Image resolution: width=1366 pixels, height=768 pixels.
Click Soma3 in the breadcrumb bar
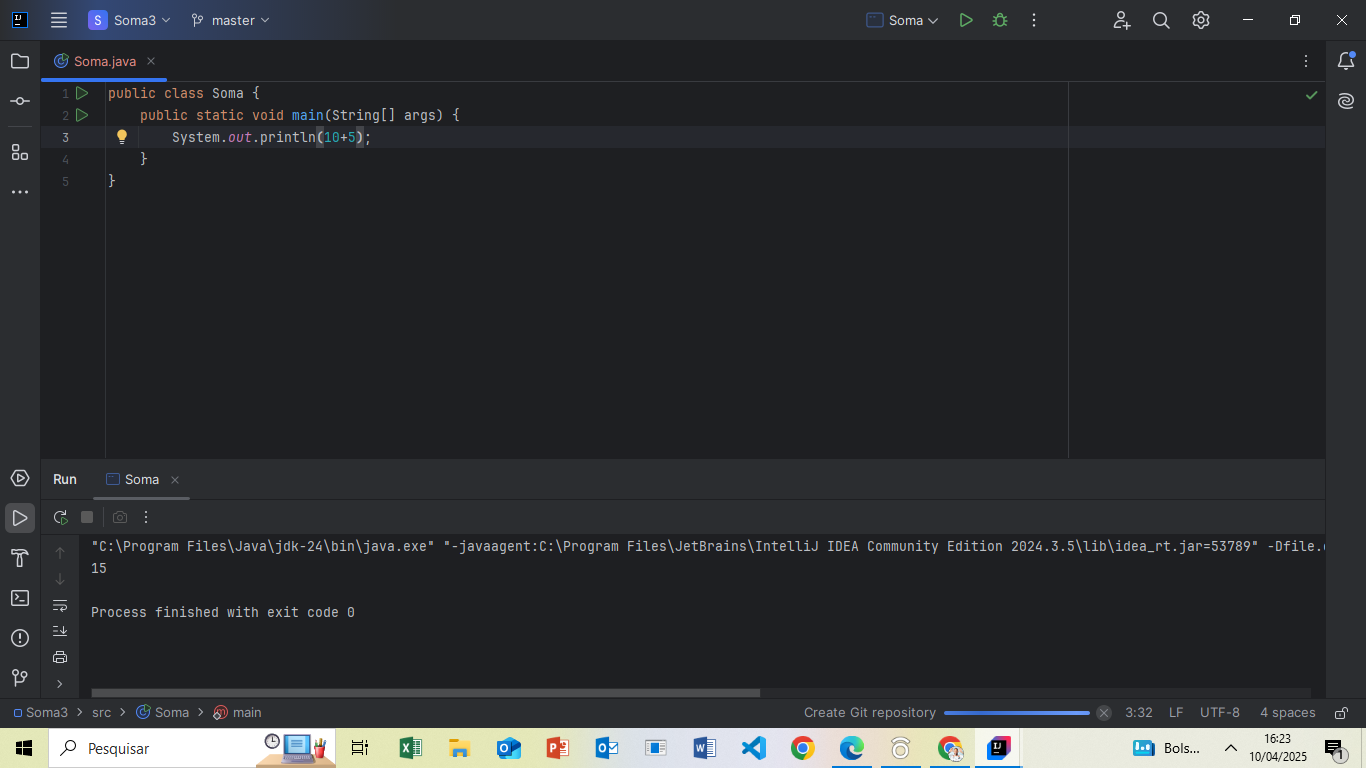(40, 713)
